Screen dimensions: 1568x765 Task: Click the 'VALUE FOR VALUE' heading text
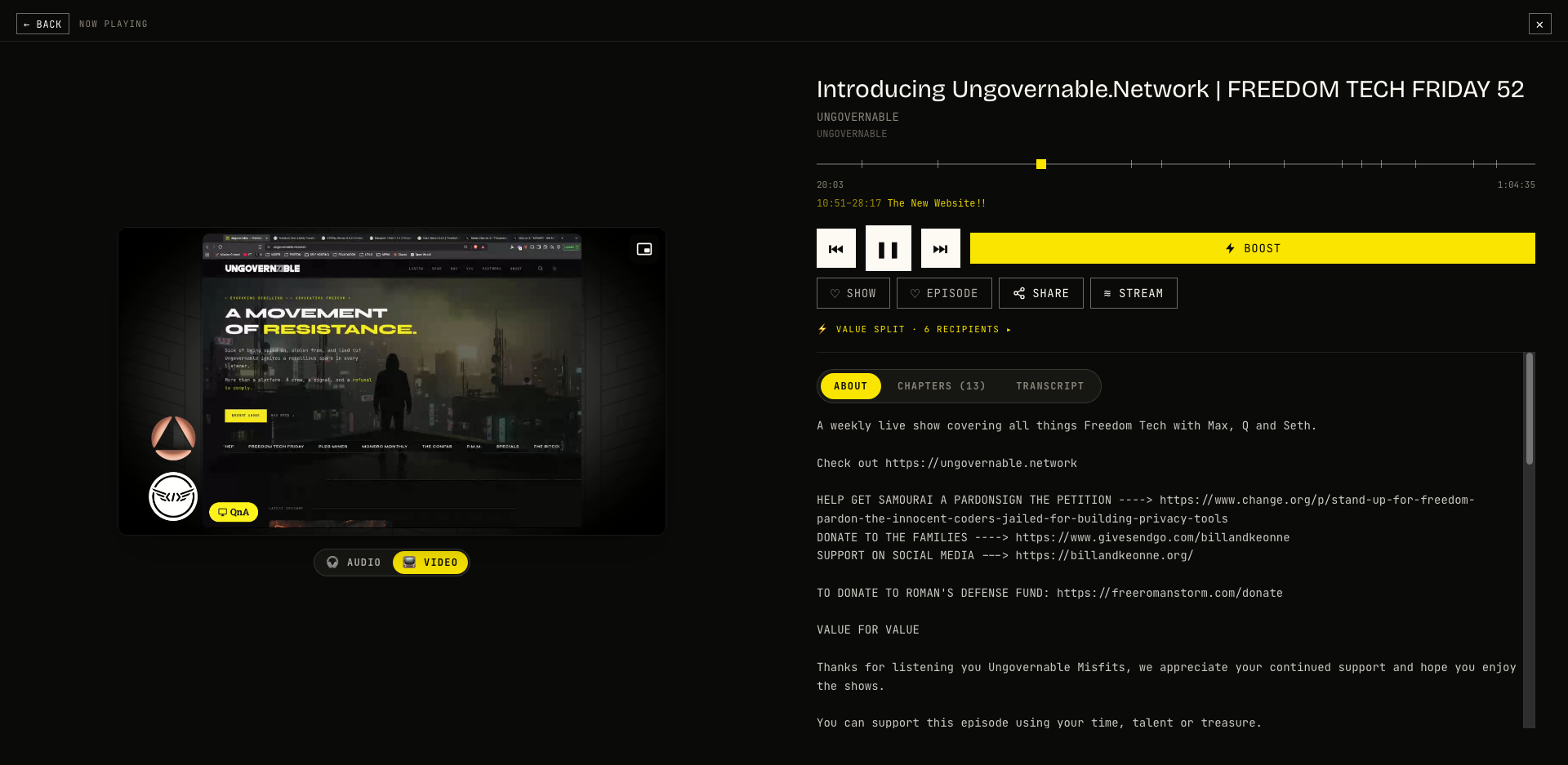[868, 629]
